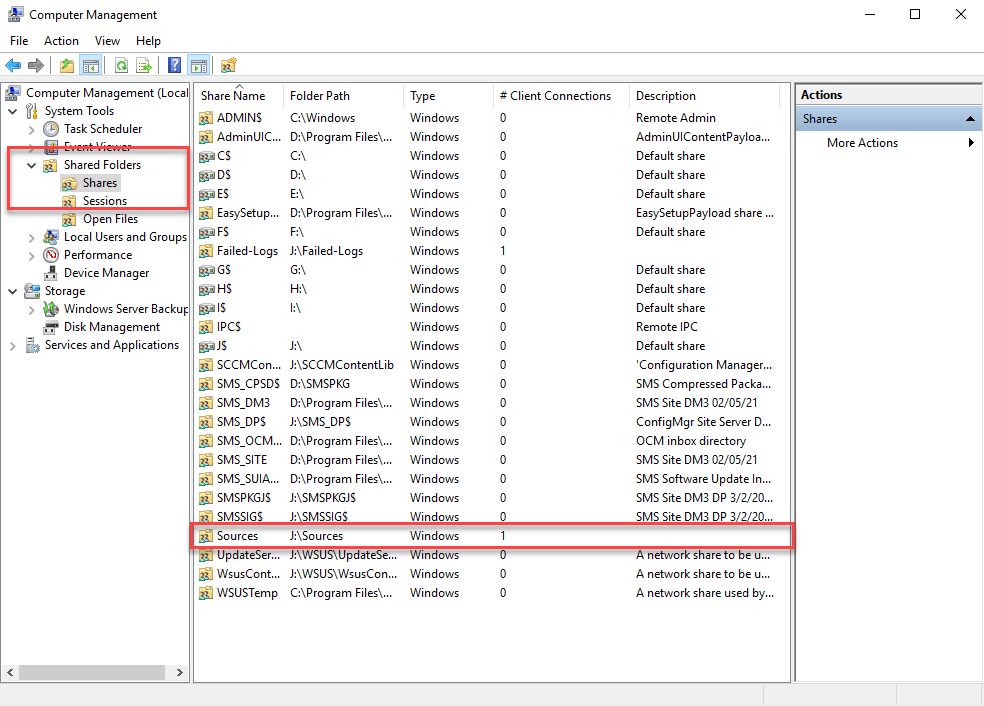Expand Services and Applications node
Viewport: 984px width, 706px height.
click(13, 345)
